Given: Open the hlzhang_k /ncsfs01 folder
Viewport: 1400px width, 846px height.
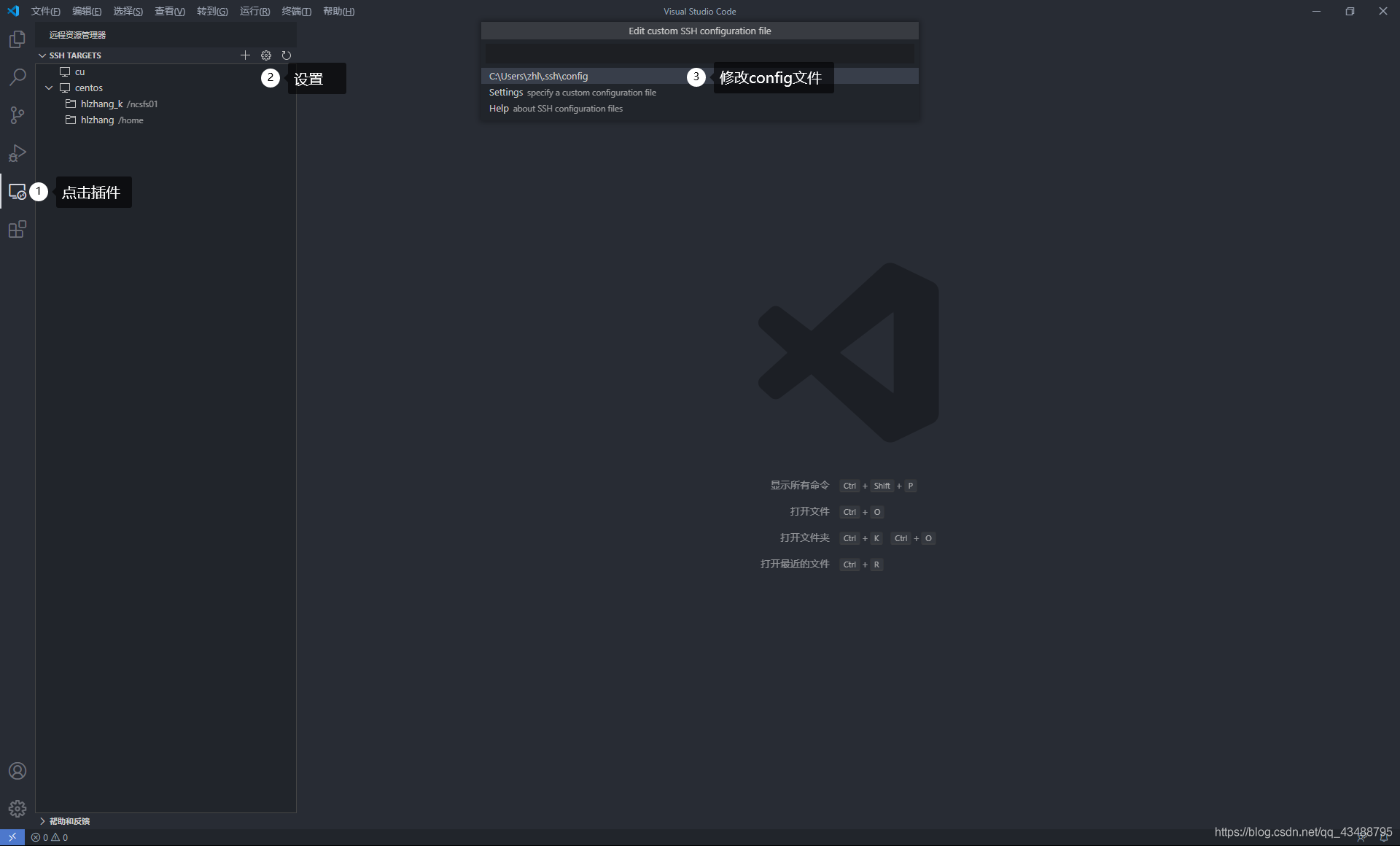Looking at the screenshot, I should (166, 104).
